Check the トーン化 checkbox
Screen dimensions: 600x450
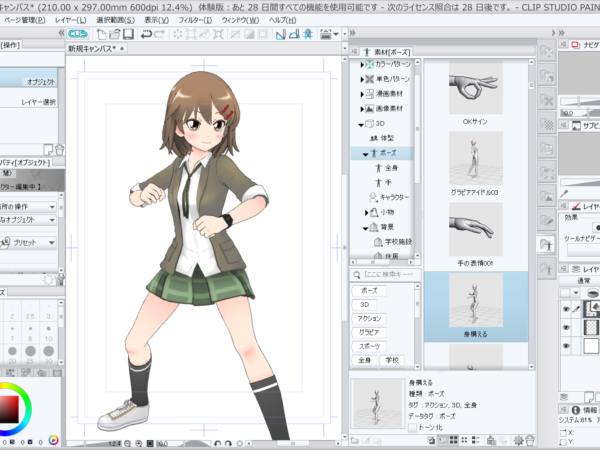pos(412,427)
